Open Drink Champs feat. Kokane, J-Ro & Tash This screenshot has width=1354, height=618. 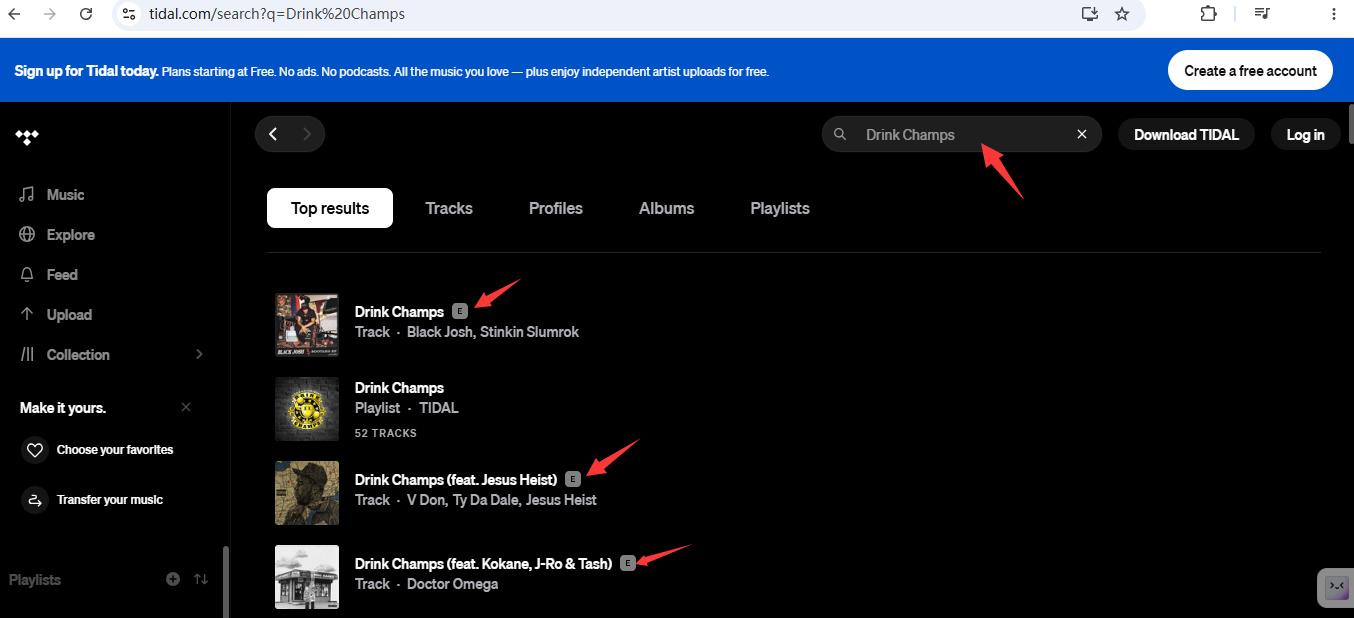[x=483, y=564]
